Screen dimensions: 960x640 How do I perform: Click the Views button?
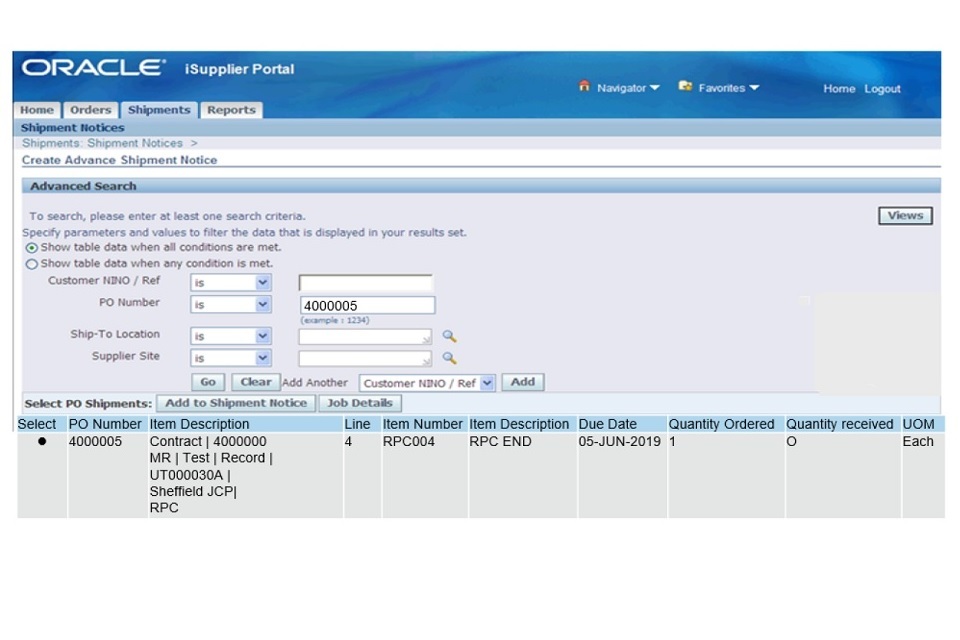tap(904, 216)
